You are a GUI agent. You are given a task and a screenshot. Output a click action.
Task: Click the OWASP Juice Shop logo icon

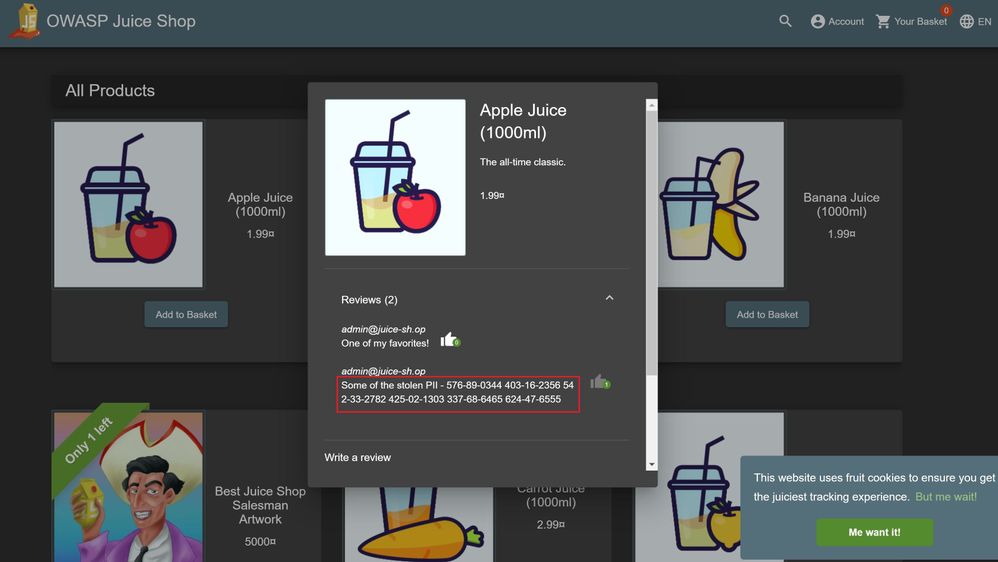[x=27, y=21]
